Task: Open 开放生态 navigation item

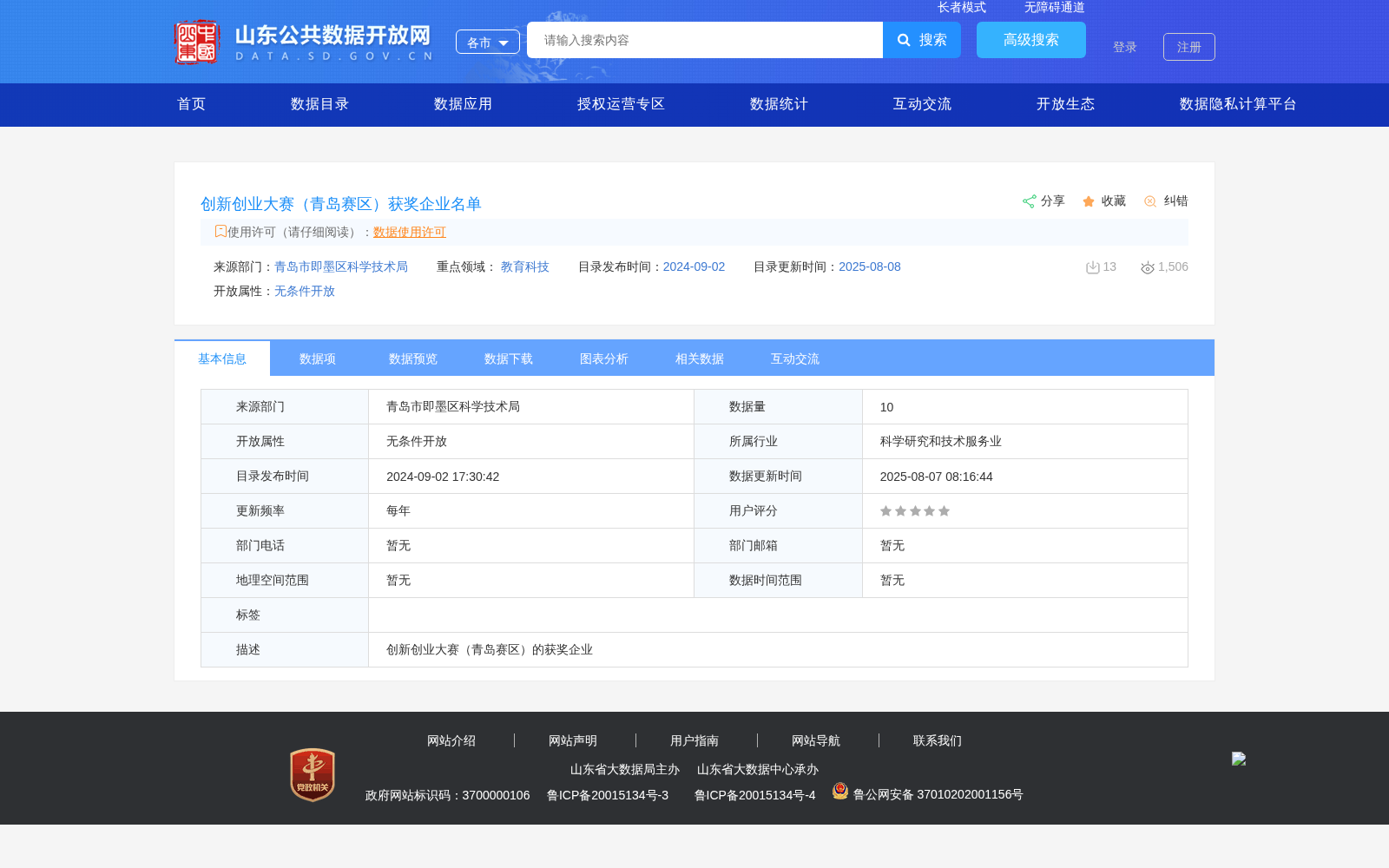Action: (1065, 104)
